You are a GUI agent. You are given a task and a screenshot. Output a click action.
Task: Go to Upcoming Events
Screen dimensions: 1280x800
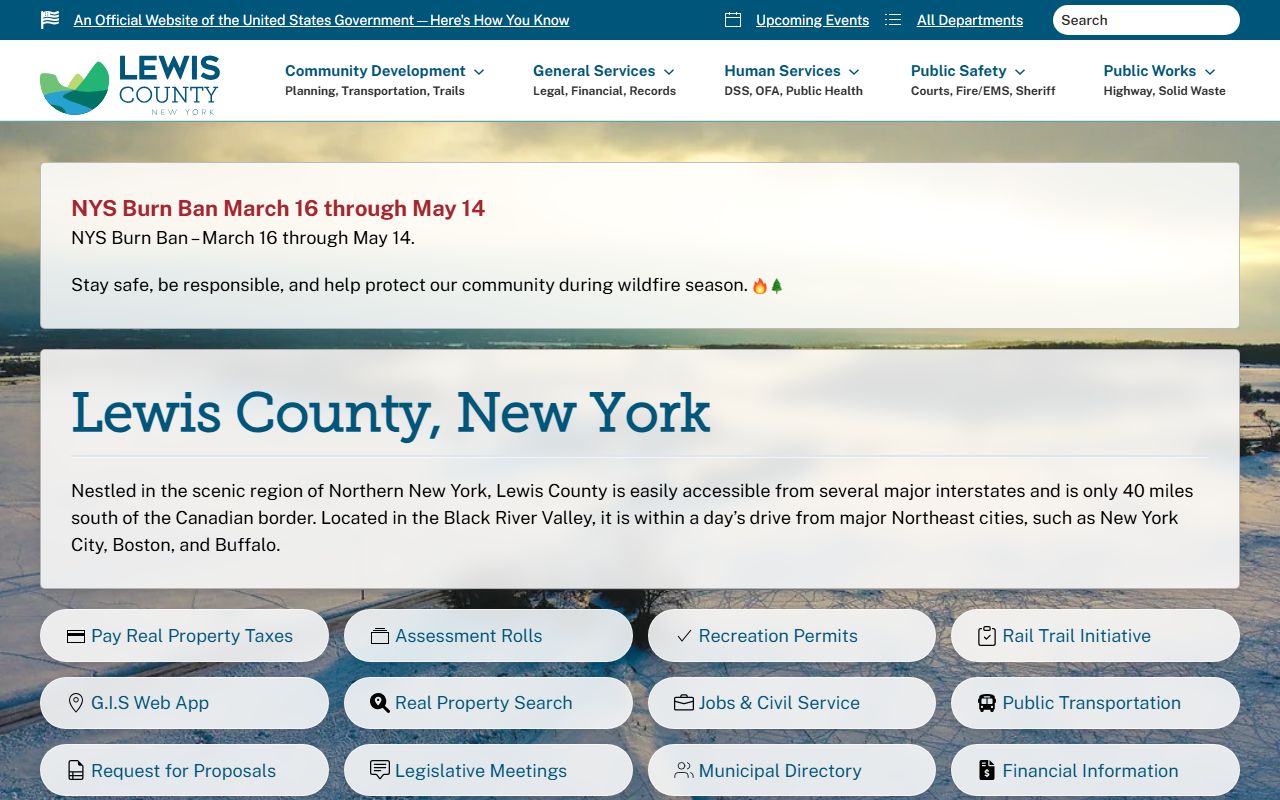[x=812, y=20]
